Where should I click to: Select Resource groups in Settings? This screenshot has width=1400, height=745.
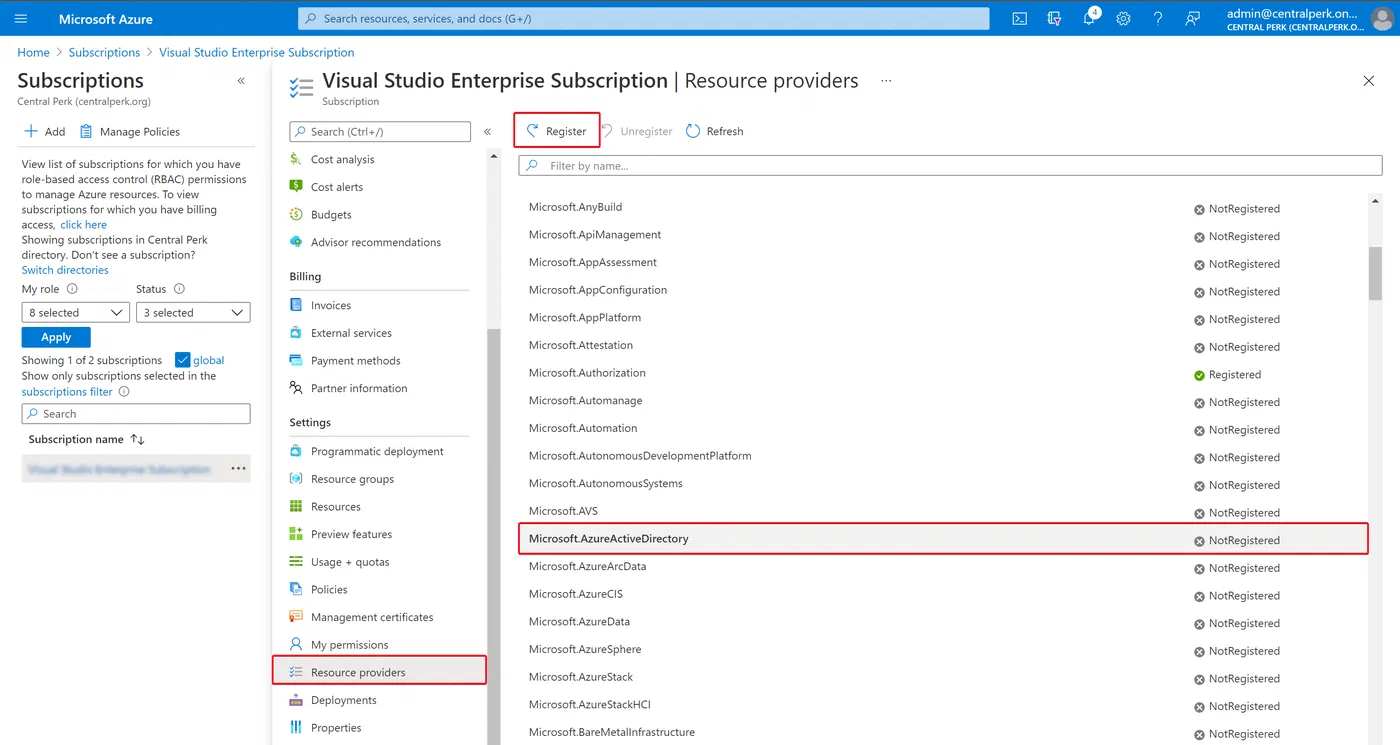(352, 479)
